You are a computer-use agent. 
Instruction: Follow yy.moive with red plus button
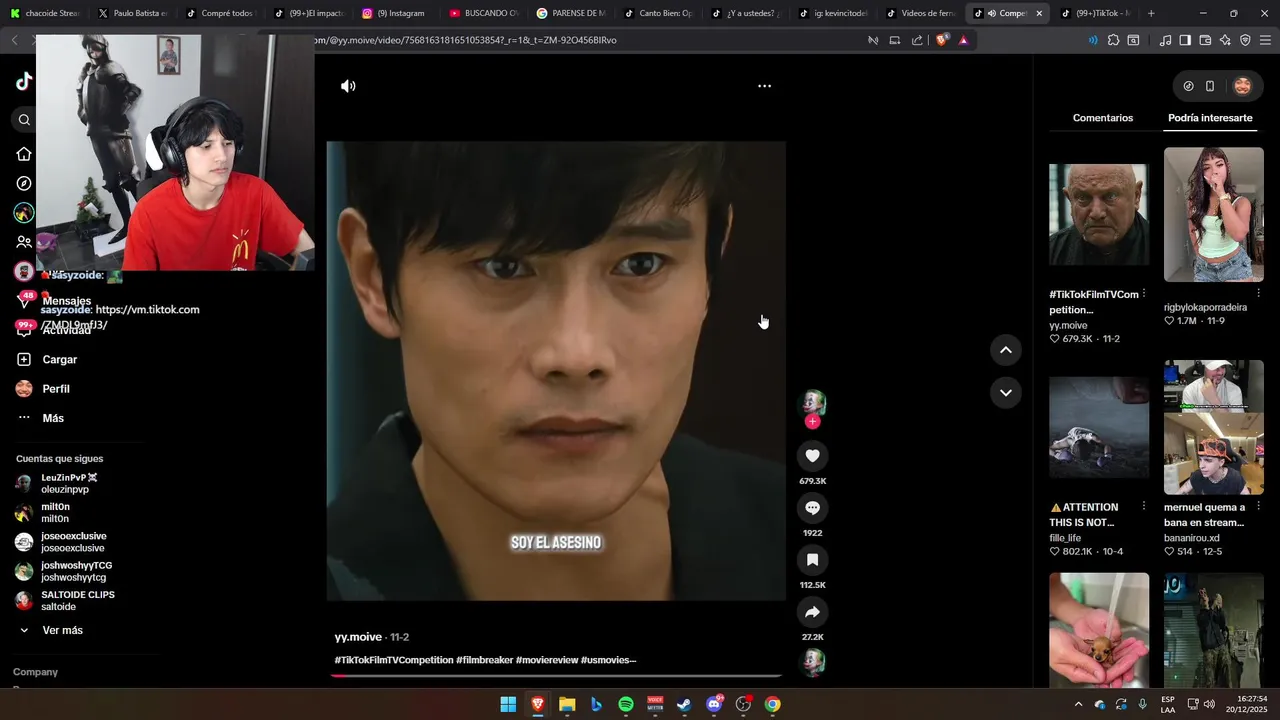click(812, 422)
